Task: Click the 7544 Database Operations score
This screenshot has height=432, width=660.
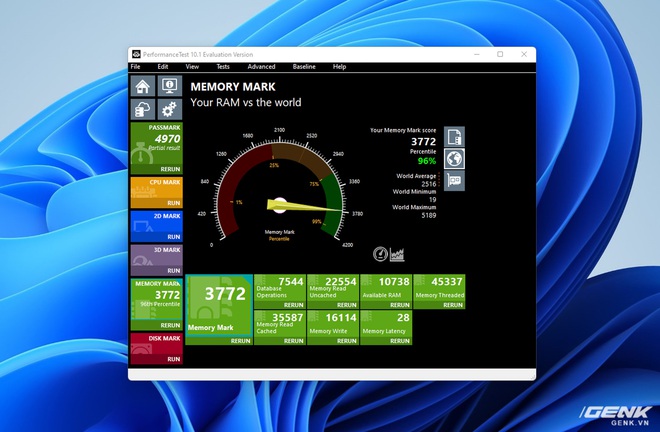Action: pos(291,281)
